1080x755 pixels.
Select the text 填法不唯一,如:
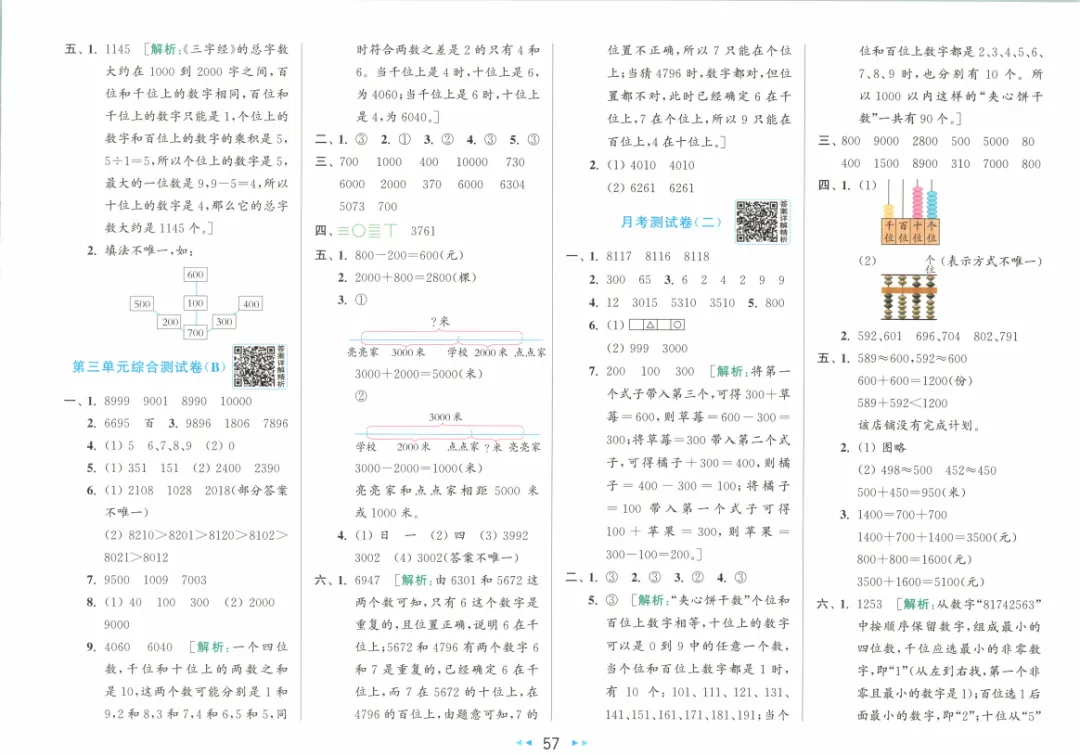click(149, 251)
